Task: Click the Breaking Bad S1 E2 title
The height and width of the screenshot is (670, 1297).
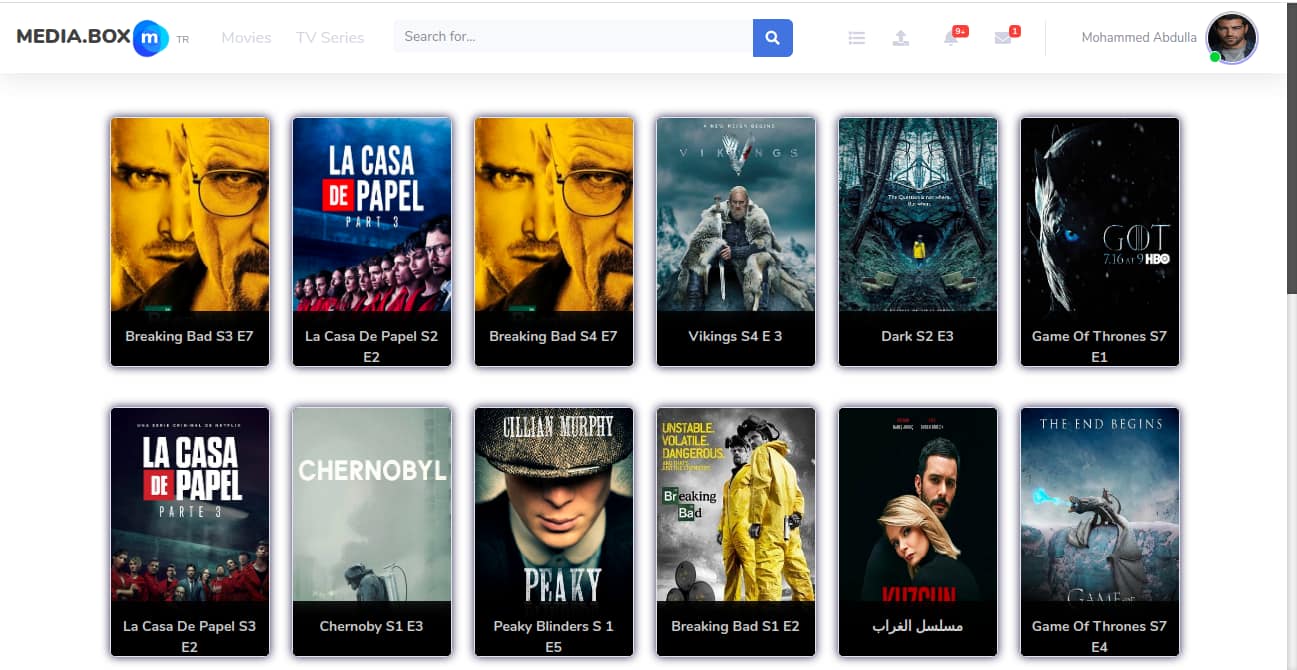Action: tap(735, 626)
